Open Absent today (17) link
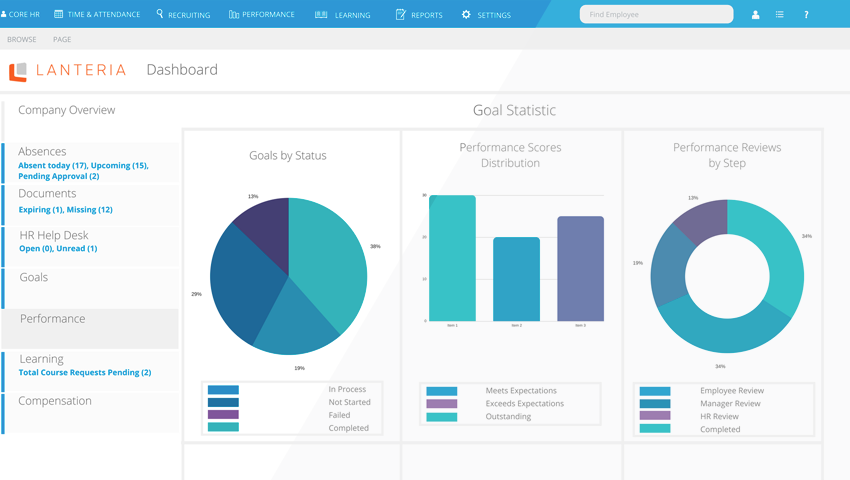Screen dimensions: 850x480 tap(53, 165)
